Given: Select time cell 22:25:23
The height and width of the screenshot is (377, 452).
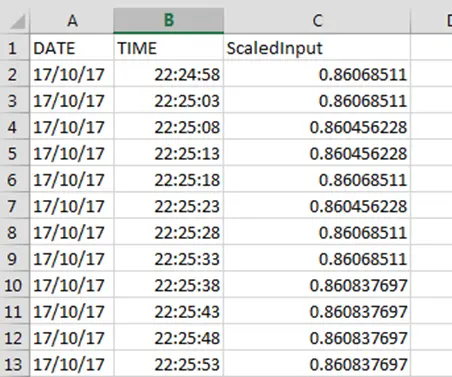Looking at the screenshot, I should 169,206.
